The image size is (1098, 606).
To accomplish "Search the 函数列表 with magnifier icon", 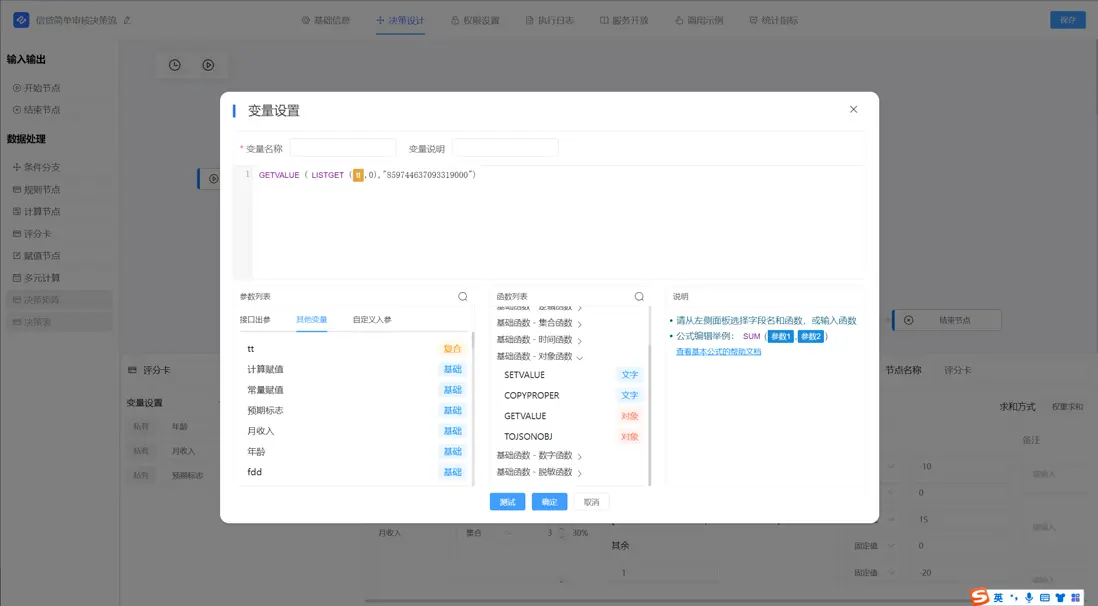I will pyautogui.click(x=639, y=296).
